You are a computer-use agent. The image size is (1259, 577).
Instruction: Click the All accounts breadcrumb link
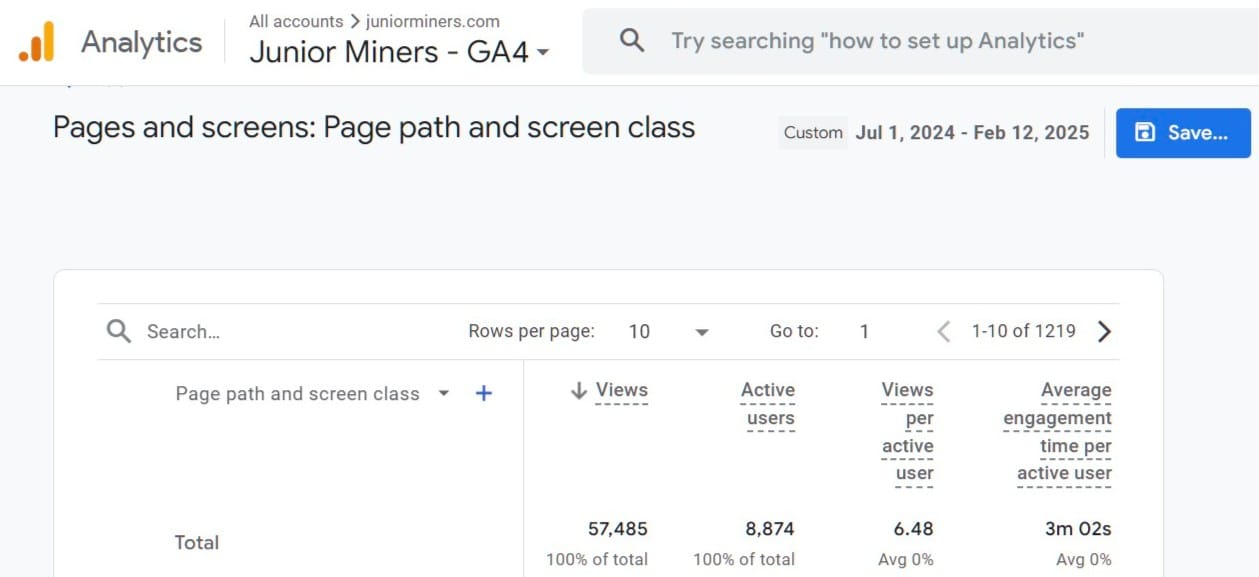tap(296, 21)
